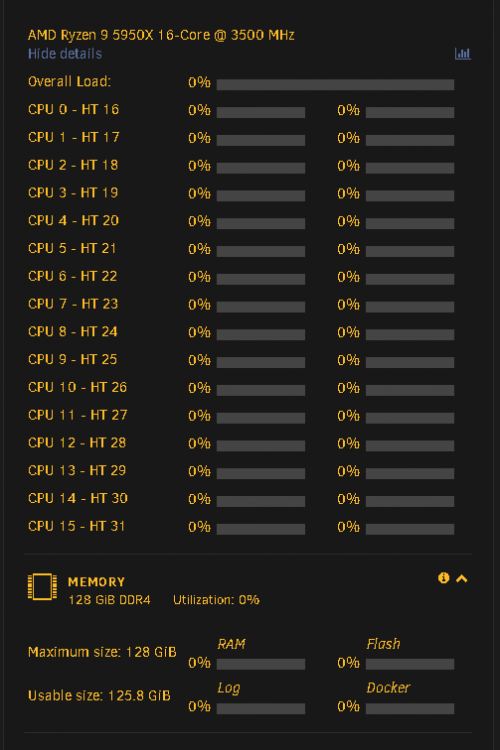Click the HT 16 load bar

point(410,112)
